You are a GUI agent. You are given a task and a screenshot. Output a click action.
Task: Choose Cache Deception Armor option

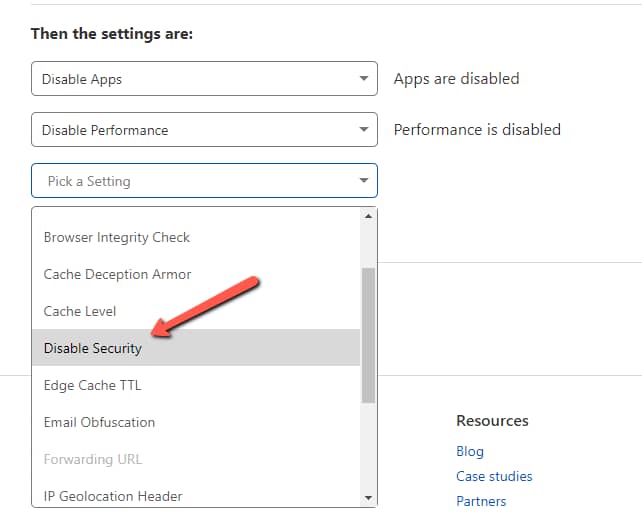click(118, 274)
